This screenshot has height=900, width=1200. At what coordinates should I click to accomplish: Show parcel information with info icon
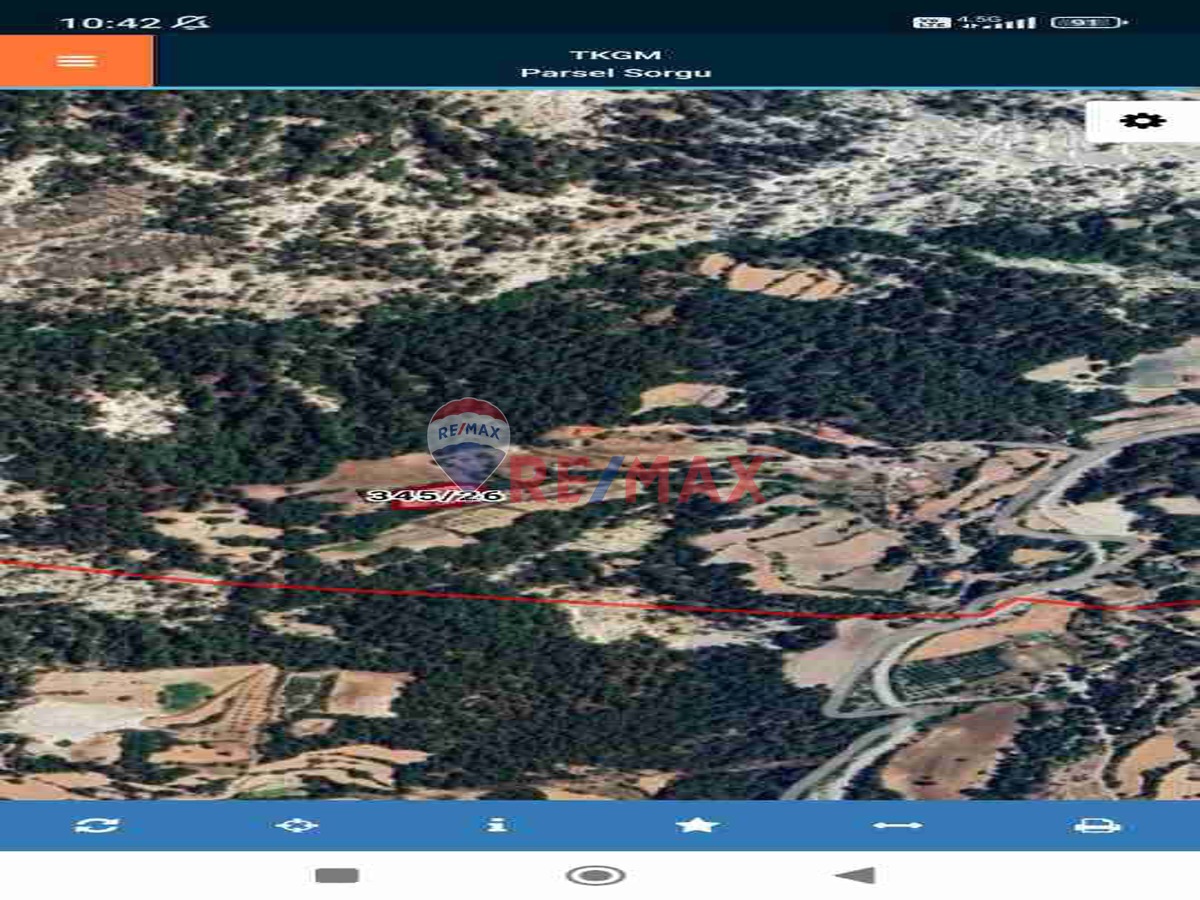(497, 825)
